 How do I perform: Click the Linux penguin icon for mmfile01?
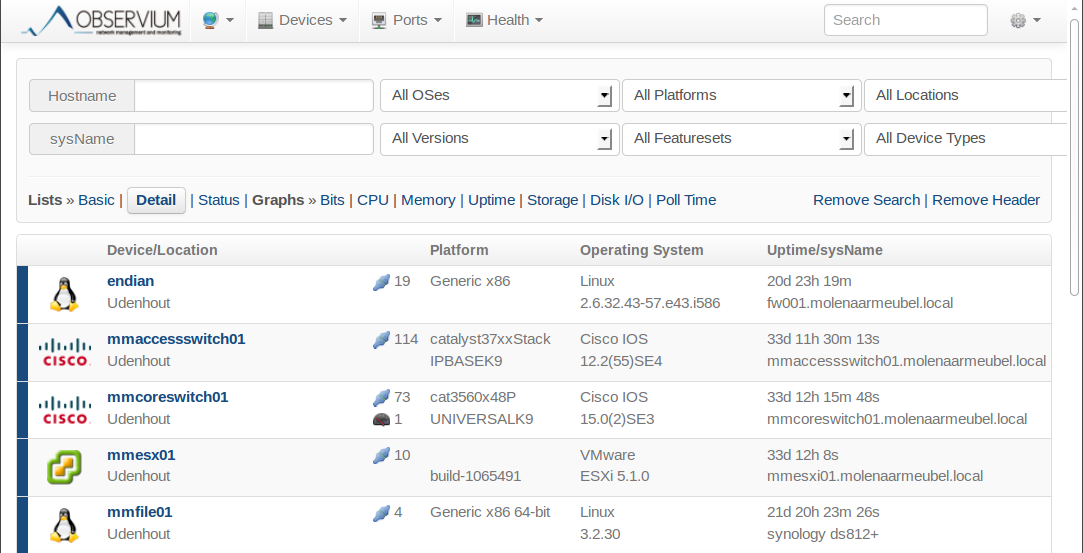(64, 525)
